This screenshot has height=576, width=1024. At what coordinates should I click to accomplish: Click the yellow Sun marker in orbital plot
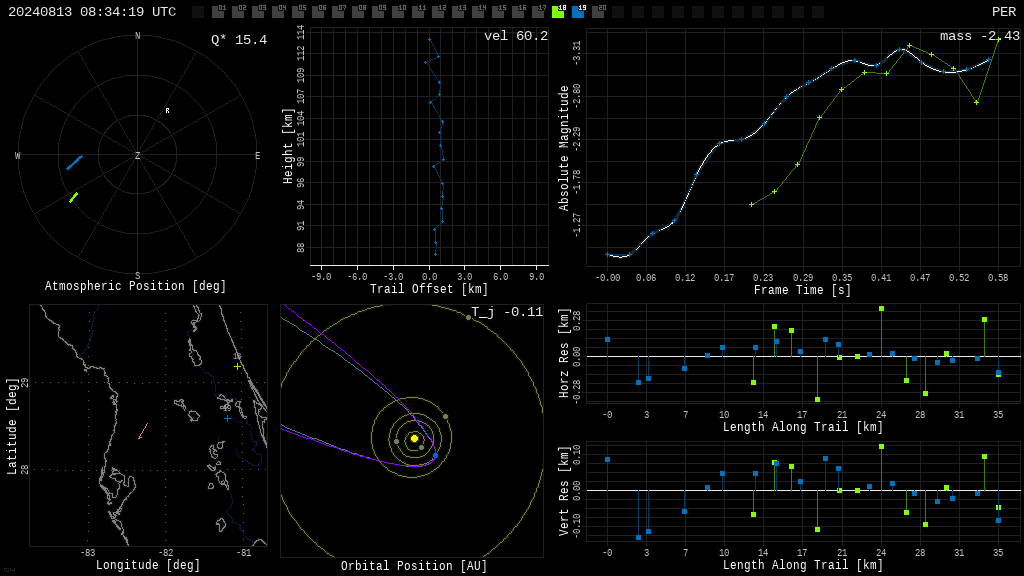click(x=414, y=438)
